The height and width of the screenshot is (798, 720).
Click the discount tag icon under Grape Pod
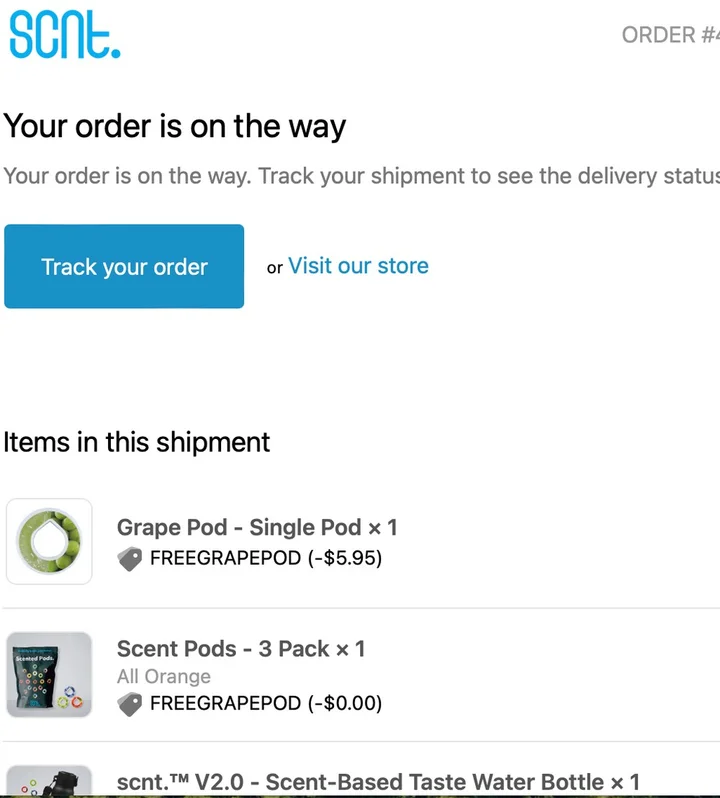[130, 559]
